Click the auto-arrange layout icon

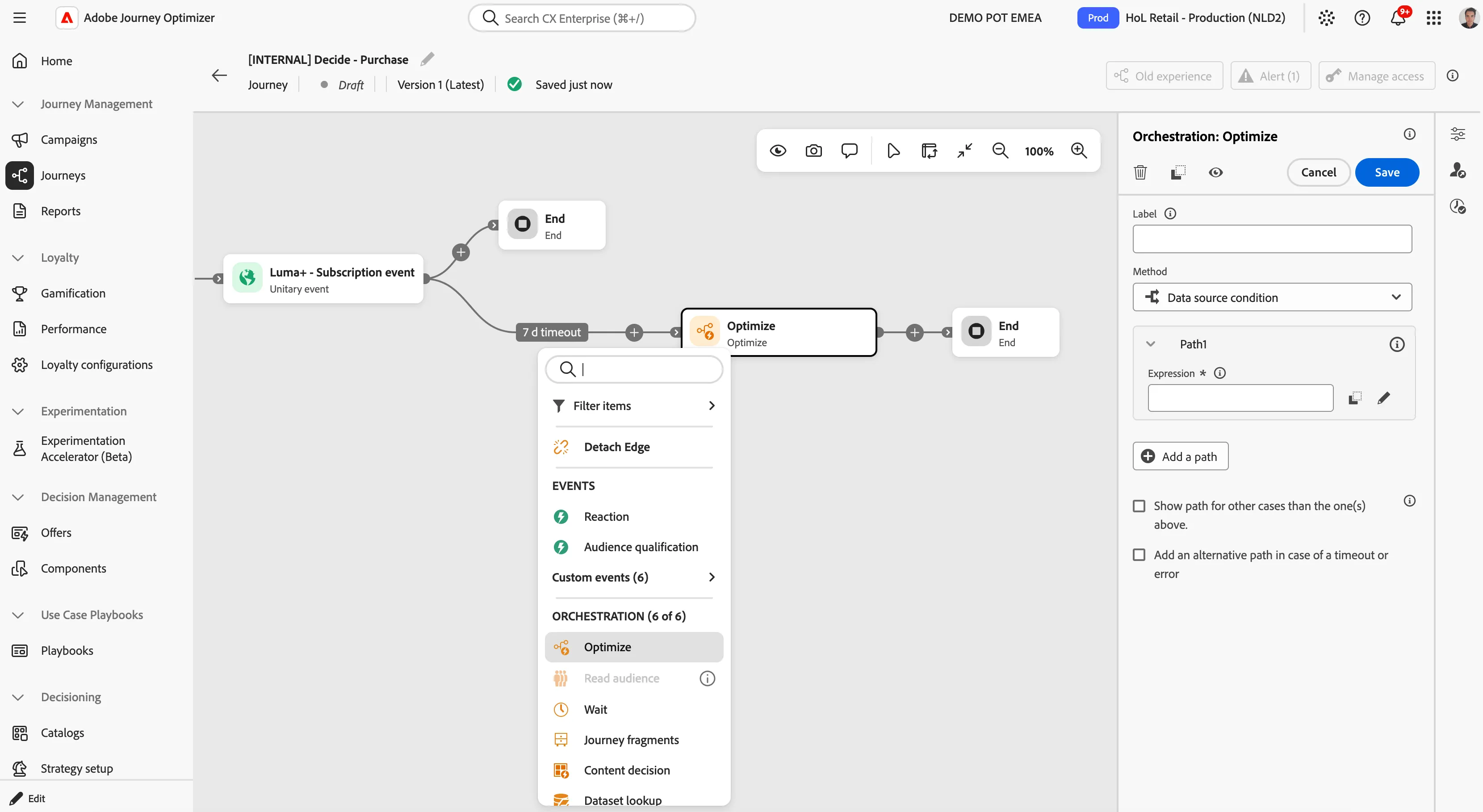929,151
